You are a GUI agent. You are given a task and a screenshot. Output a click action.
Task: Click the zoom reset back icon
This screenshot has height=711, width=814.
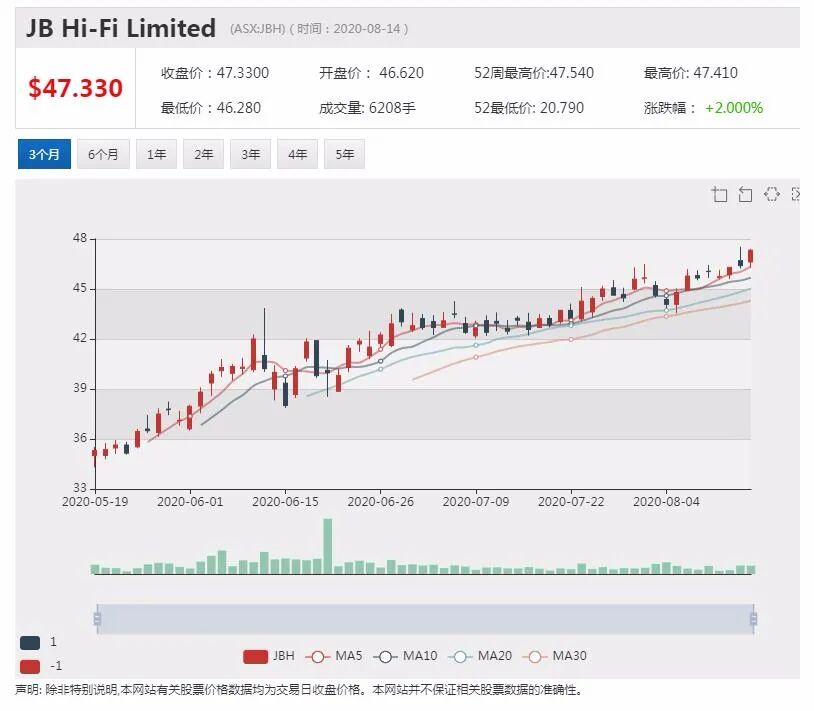[x=745, y=194]
